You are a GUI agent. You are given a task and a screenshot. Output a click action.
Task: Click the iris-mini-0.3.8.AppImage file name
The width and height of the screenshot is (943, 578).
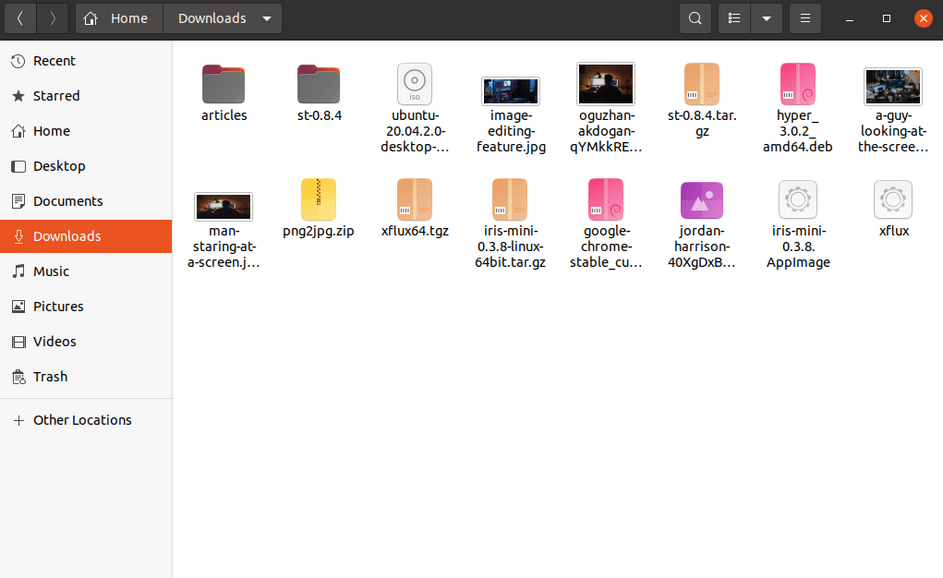tap(798, 247)
